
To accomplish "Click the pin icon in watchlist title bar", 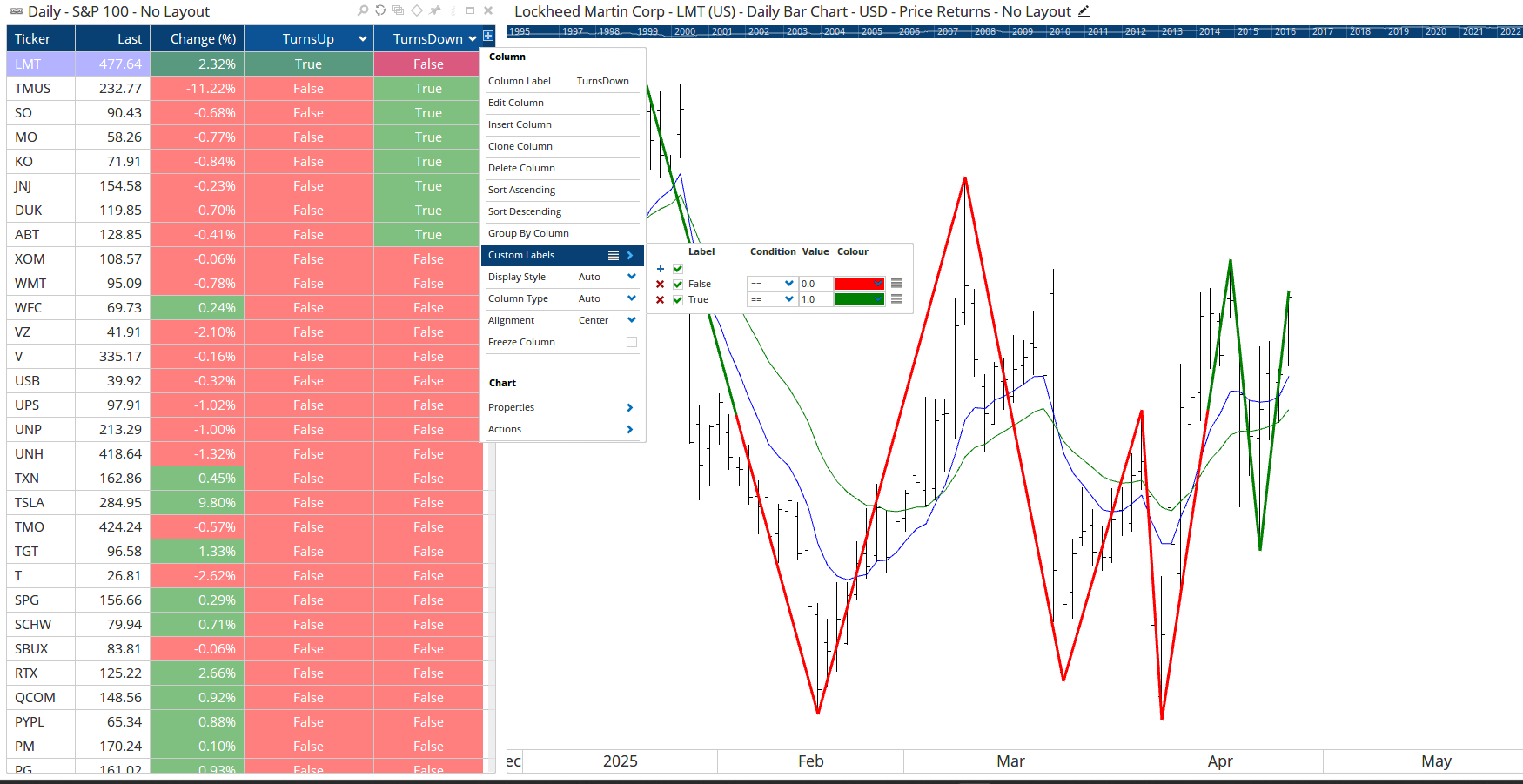I will click(435, 10).
